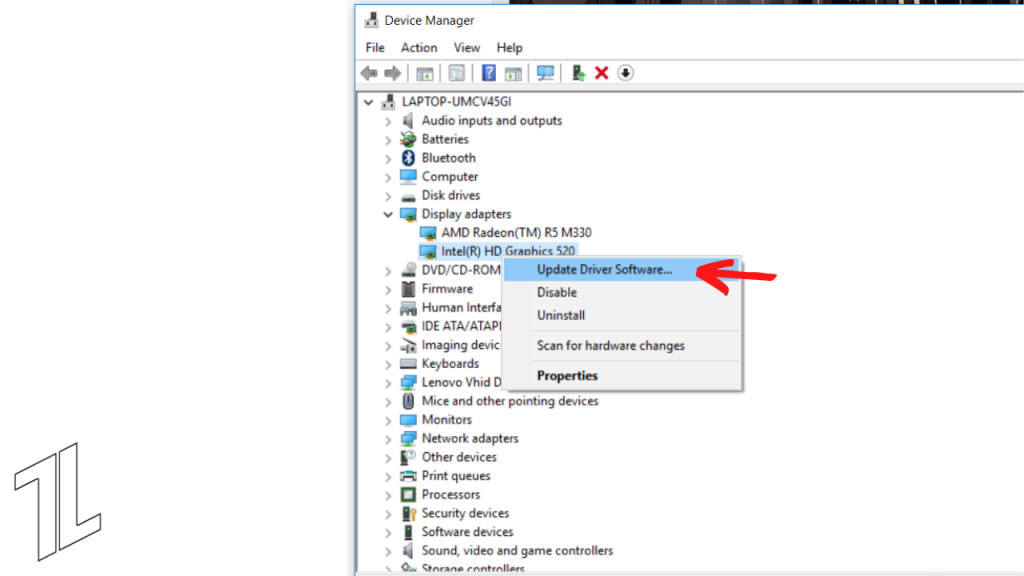The width and height of the screenshot is (1024, 576).
Task: Choose Update Driver Software from context menu
Action: 604,269
